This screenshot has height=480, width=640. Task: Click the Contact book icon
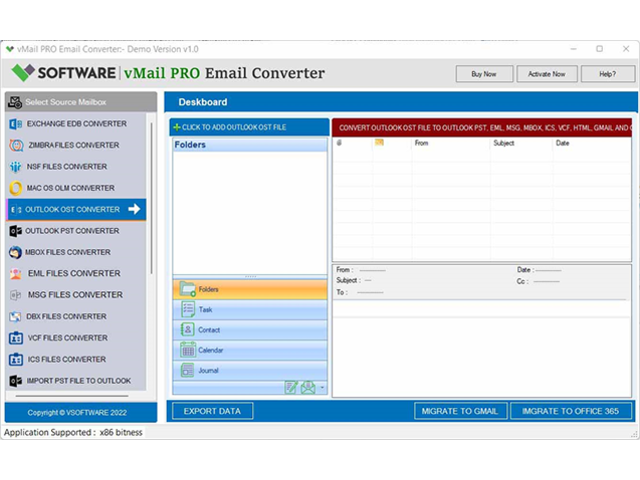188,329
